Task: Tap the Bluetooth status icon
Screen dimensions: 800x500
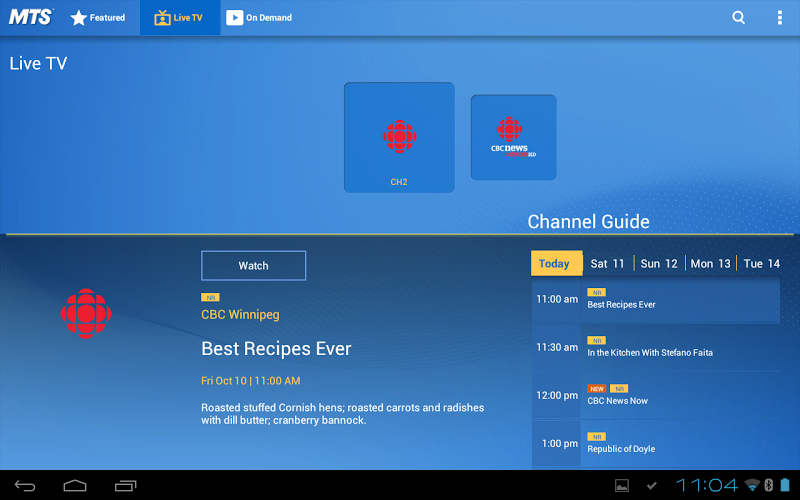Action: pyautogui.click(x=768, y=485)
